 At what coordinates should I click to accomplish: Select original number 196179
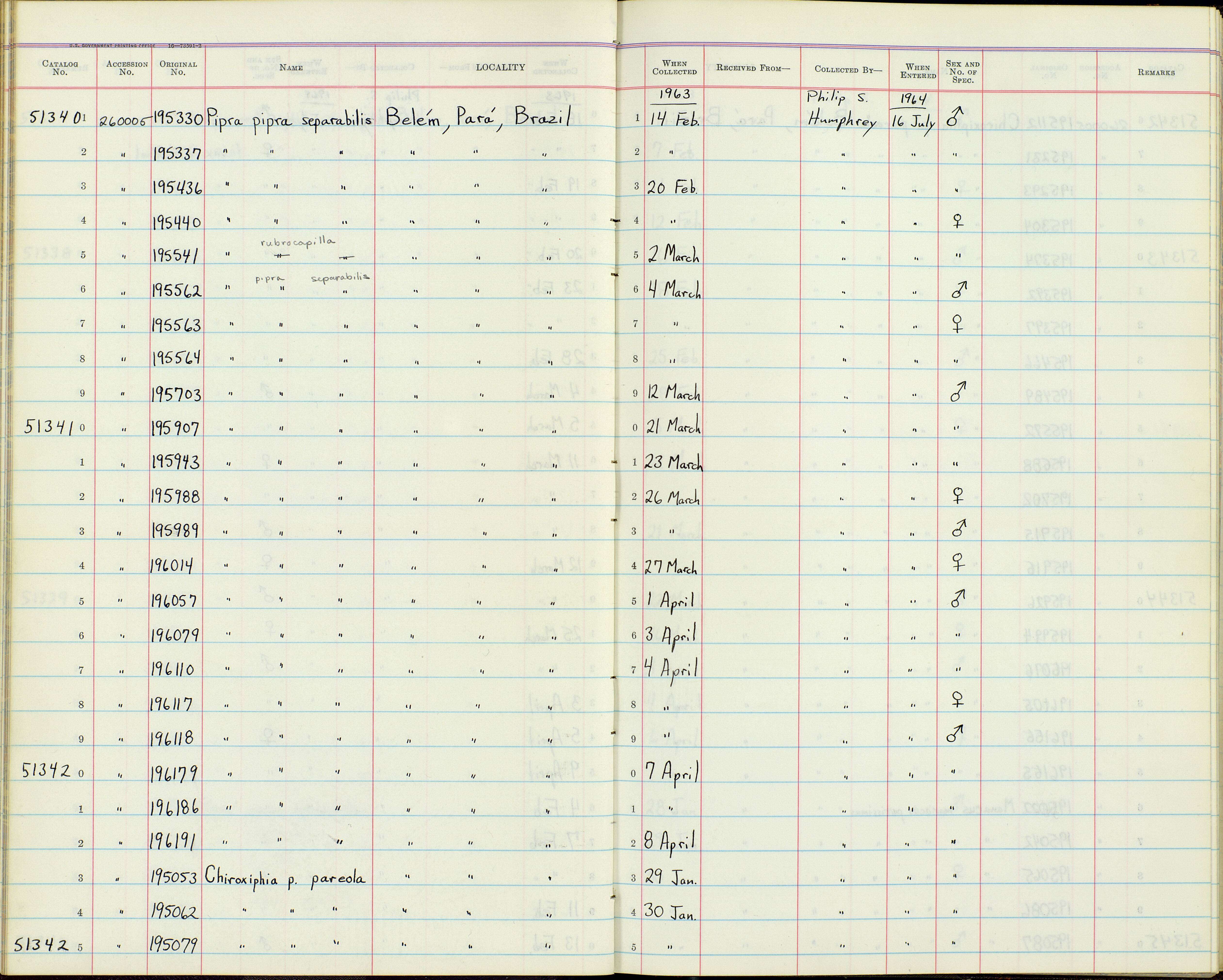(x=174, y=773)
